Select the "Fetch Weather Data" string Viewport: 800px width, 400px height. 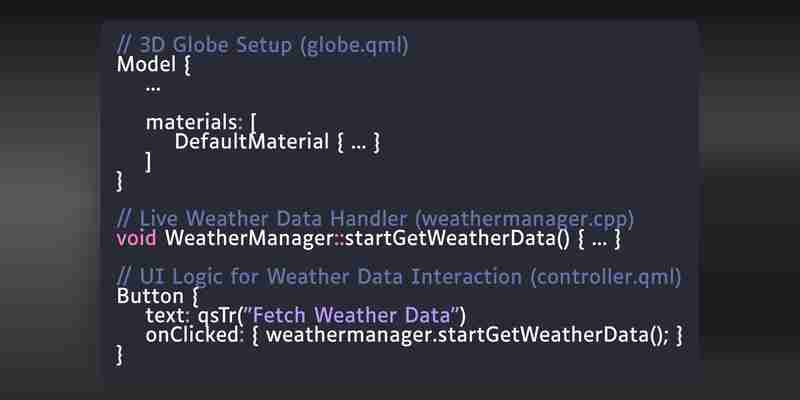point(352,315)
